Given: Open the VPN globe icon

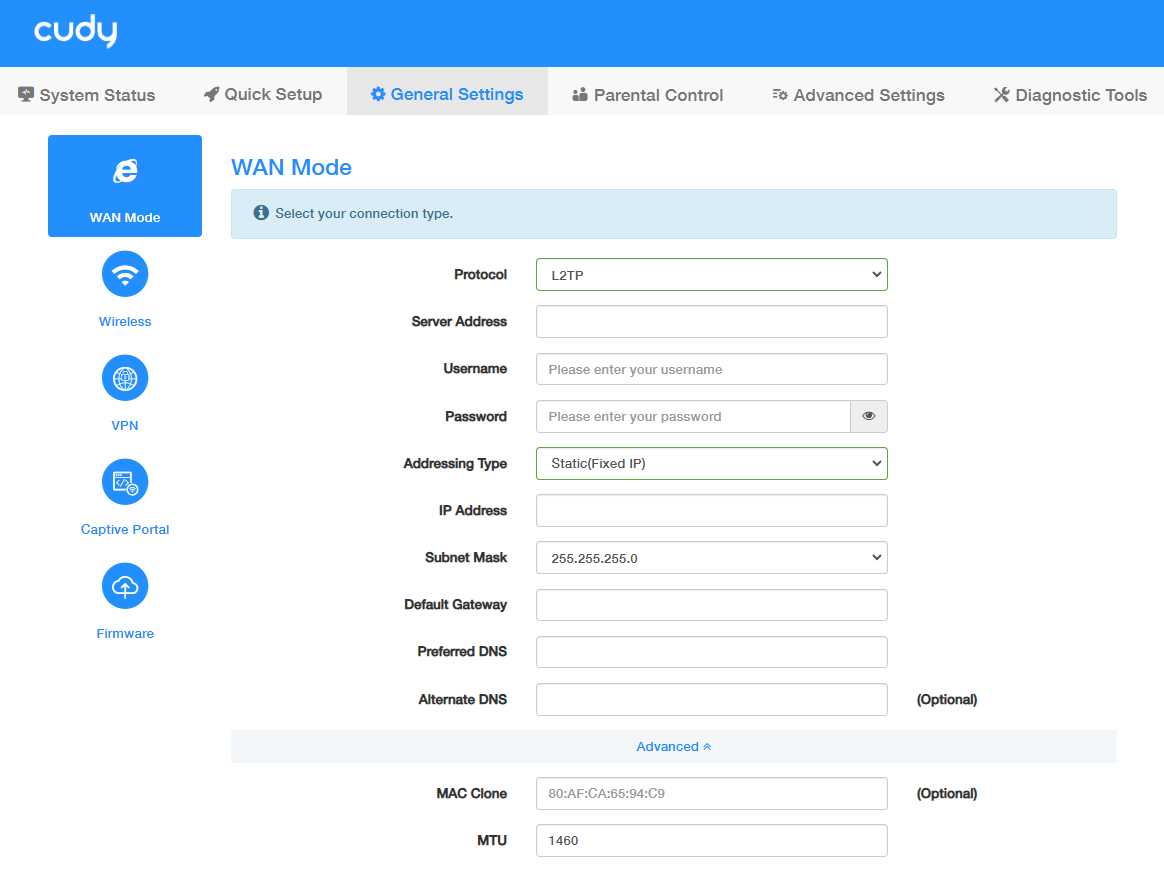Looking at the screenshot, I should [125, 378].
